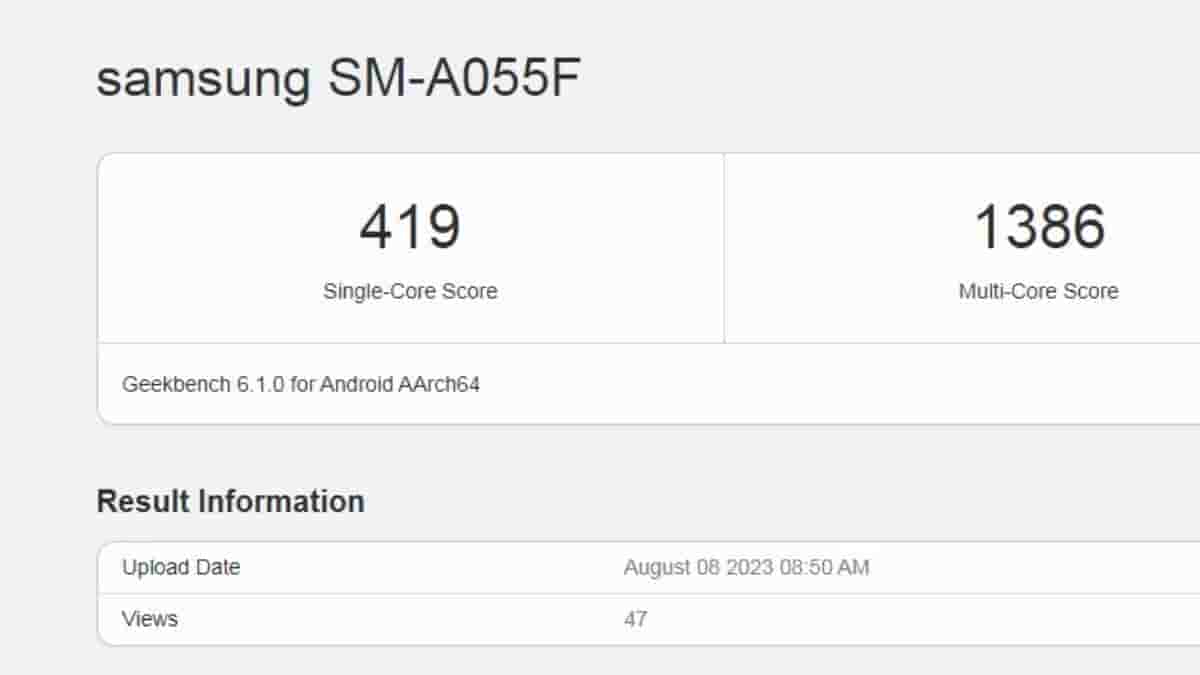Screen dimensions: 1200x675
Task: Click the Upload Date row label
Action: (181, 567)
